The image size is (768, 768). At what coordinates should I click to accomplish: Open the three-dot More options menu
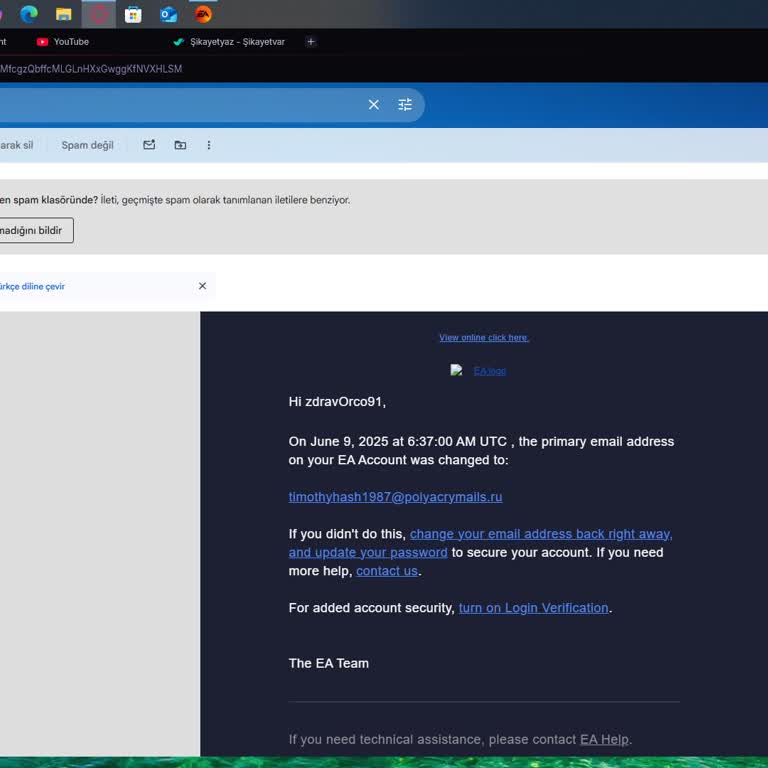209,145
